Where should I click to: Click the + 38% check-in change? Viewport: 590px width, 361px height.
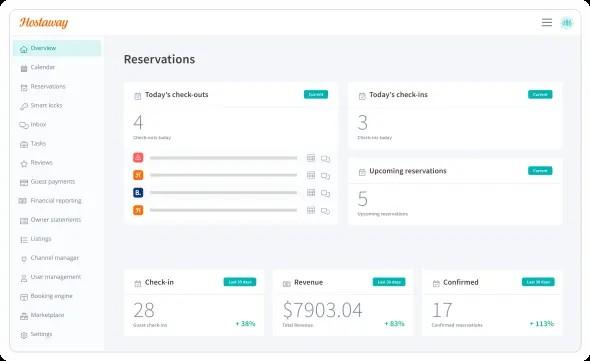(x=245, y=324)
